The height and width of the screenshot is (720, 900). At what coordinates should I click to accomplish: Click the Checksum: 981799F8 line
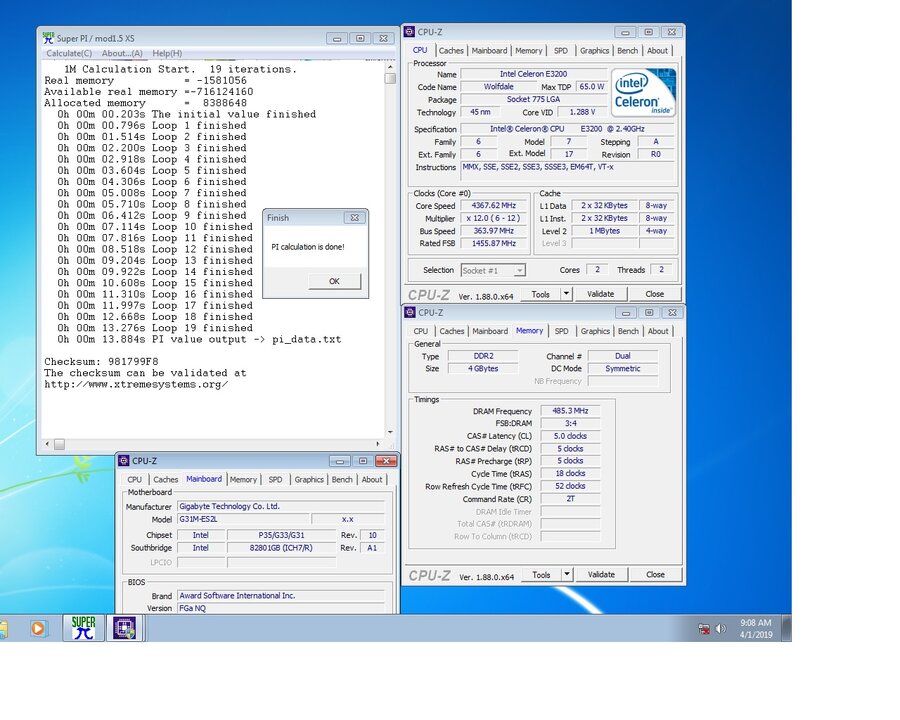(x=102, y=362)
